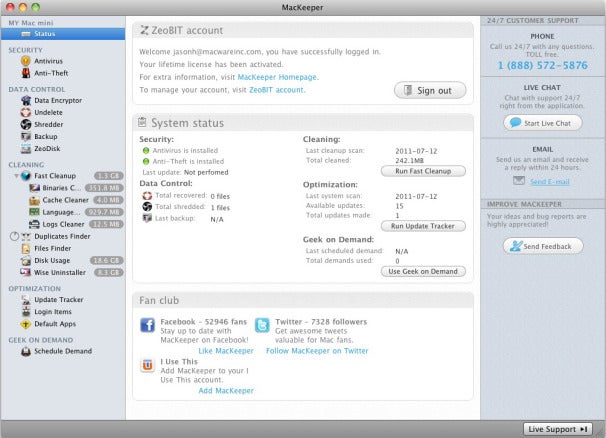Select the Schedule Demand icon
Screen dimensions: 606x438
[26, 351]
